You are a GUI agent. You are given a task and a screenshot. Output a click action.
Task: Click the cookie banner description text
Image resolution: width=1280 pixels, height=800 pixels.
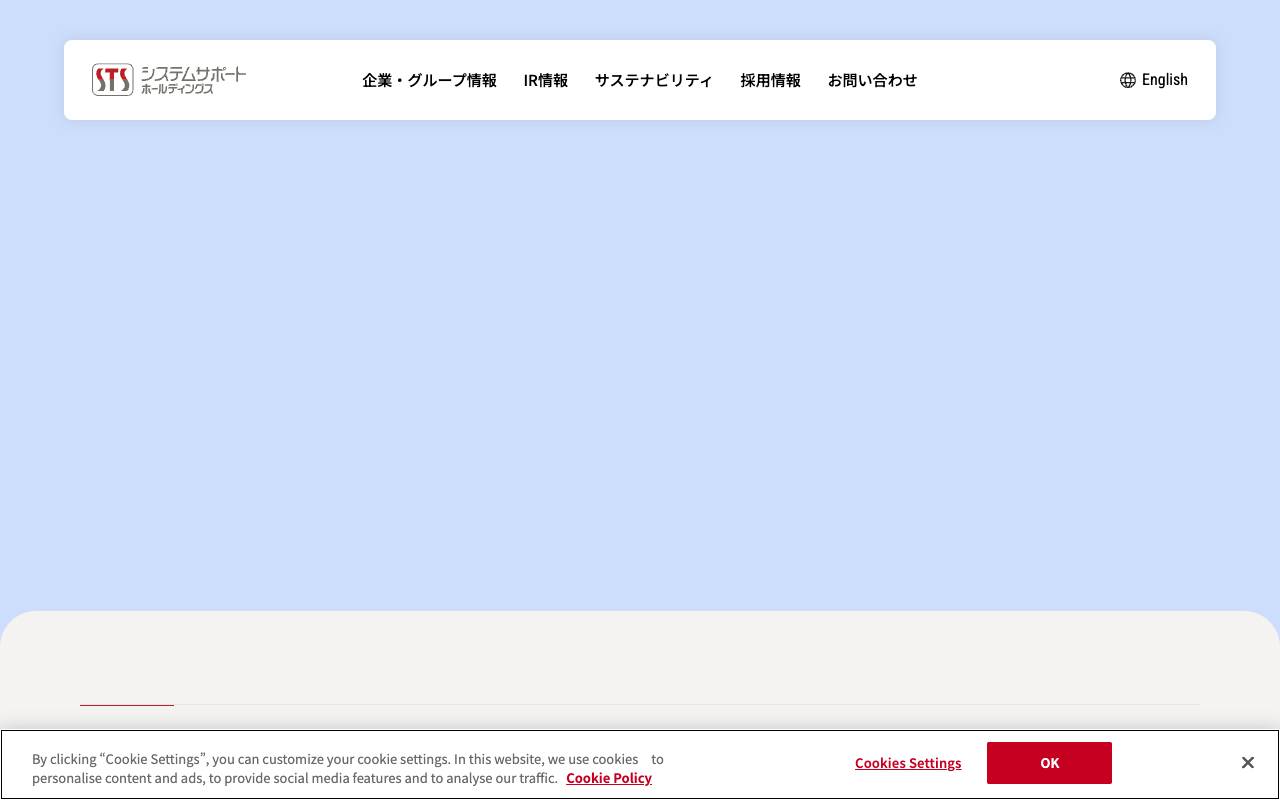pos(347,768)
